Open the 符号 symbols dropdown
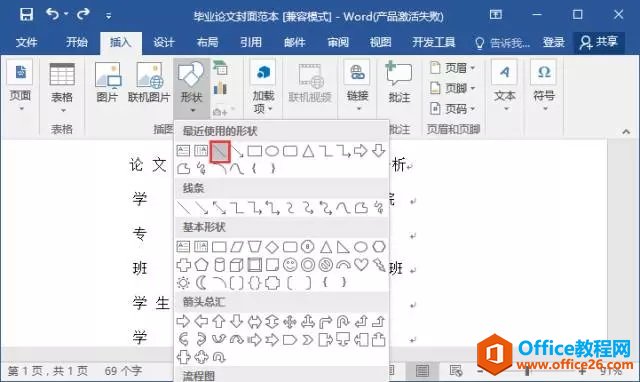This screenshot has width=640, height=382. (x=544, y=86)
